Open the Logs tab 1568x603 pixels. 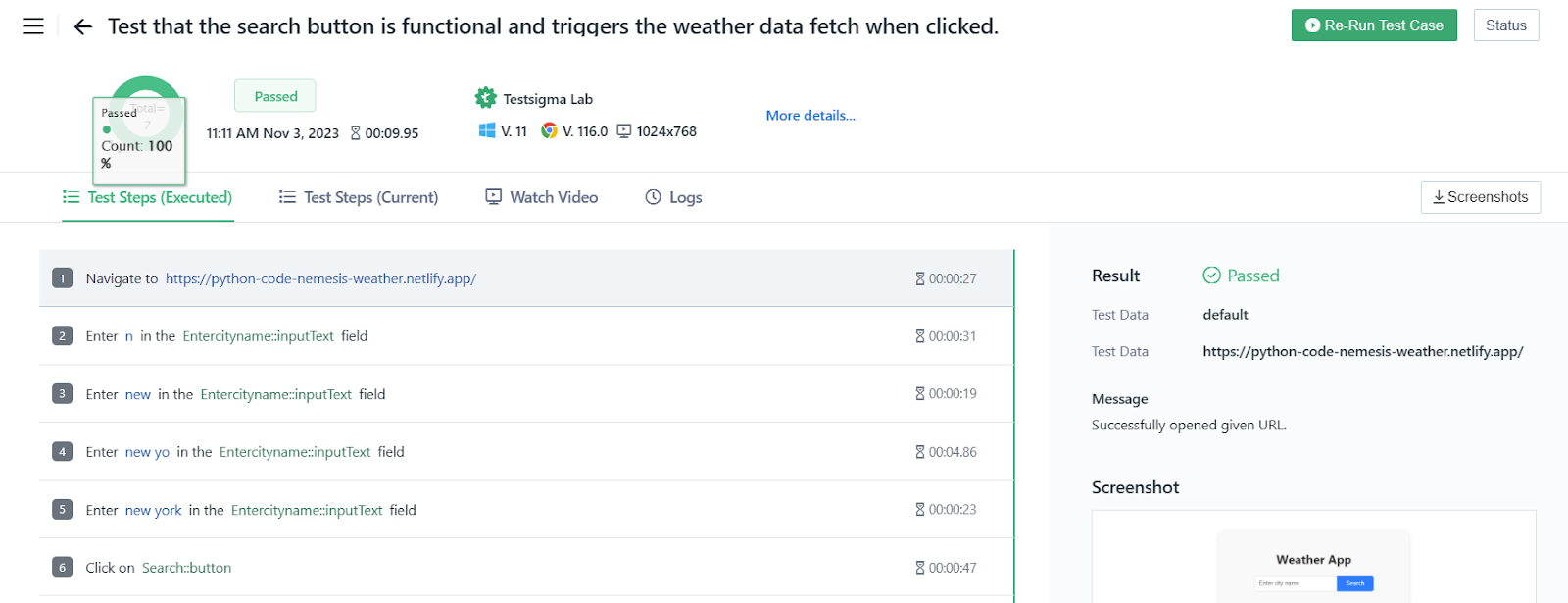click(x=673, y=197)
